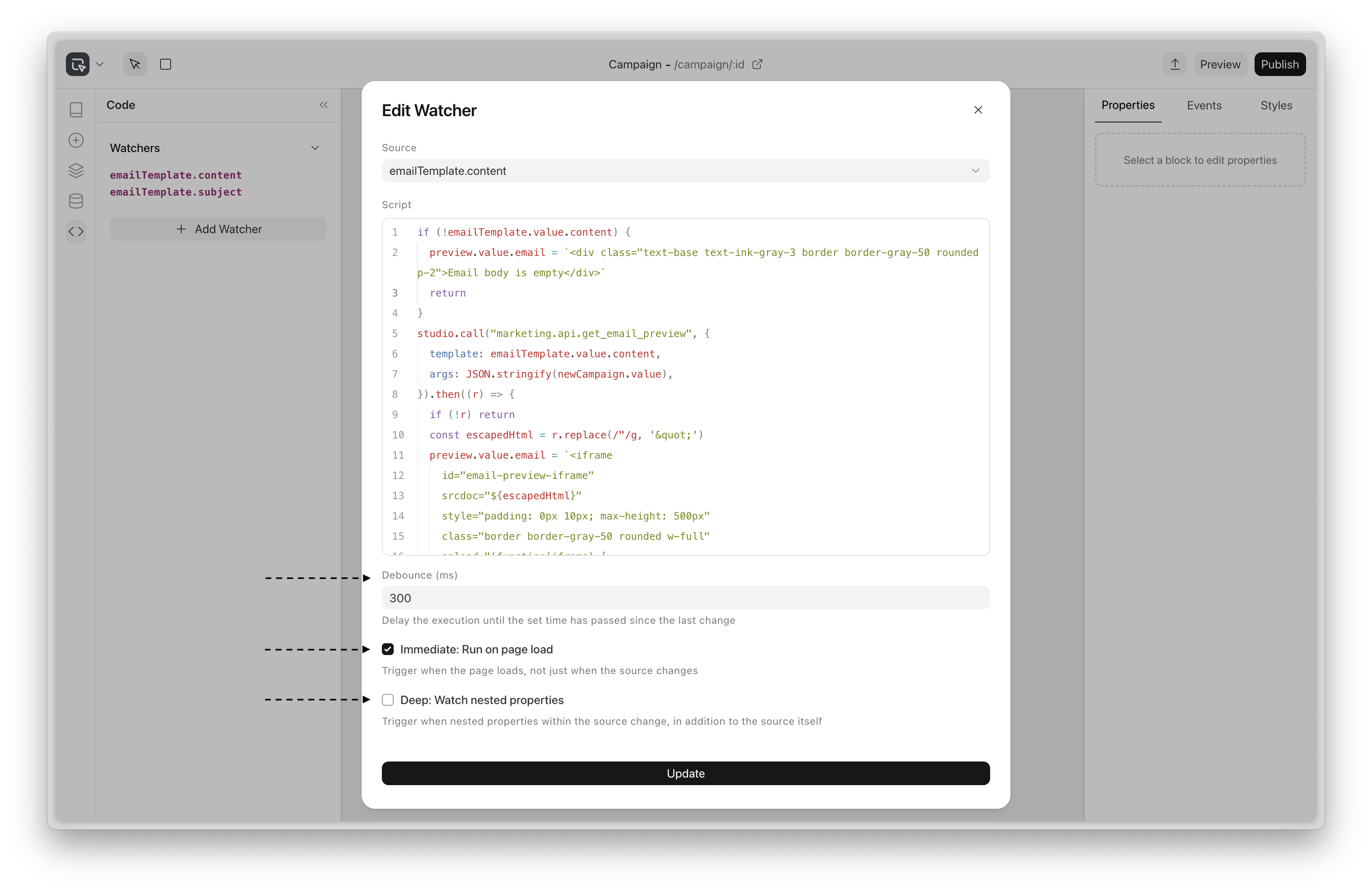Open campaign route external link icon
1372x892 pixels.
pos(757,64)
